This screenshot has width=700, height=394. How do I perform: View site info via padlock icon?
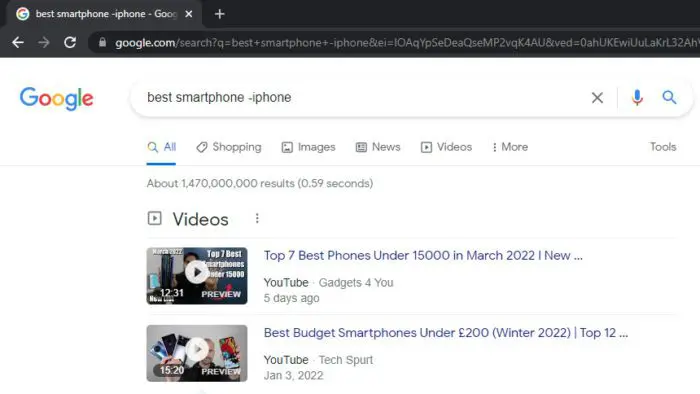coord(103,42)
